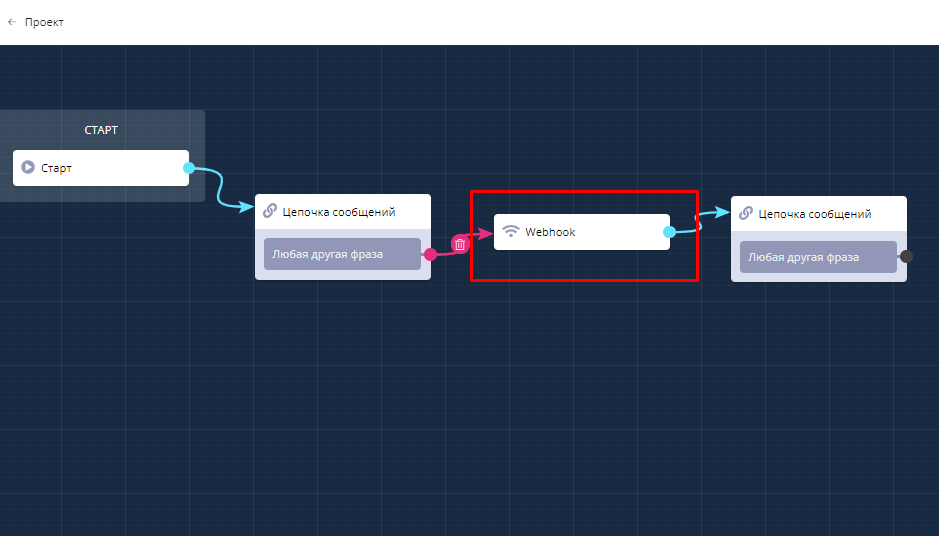Delete the connection with the trash icon
This screenshot has height=536, width=939.
point(460,244)
